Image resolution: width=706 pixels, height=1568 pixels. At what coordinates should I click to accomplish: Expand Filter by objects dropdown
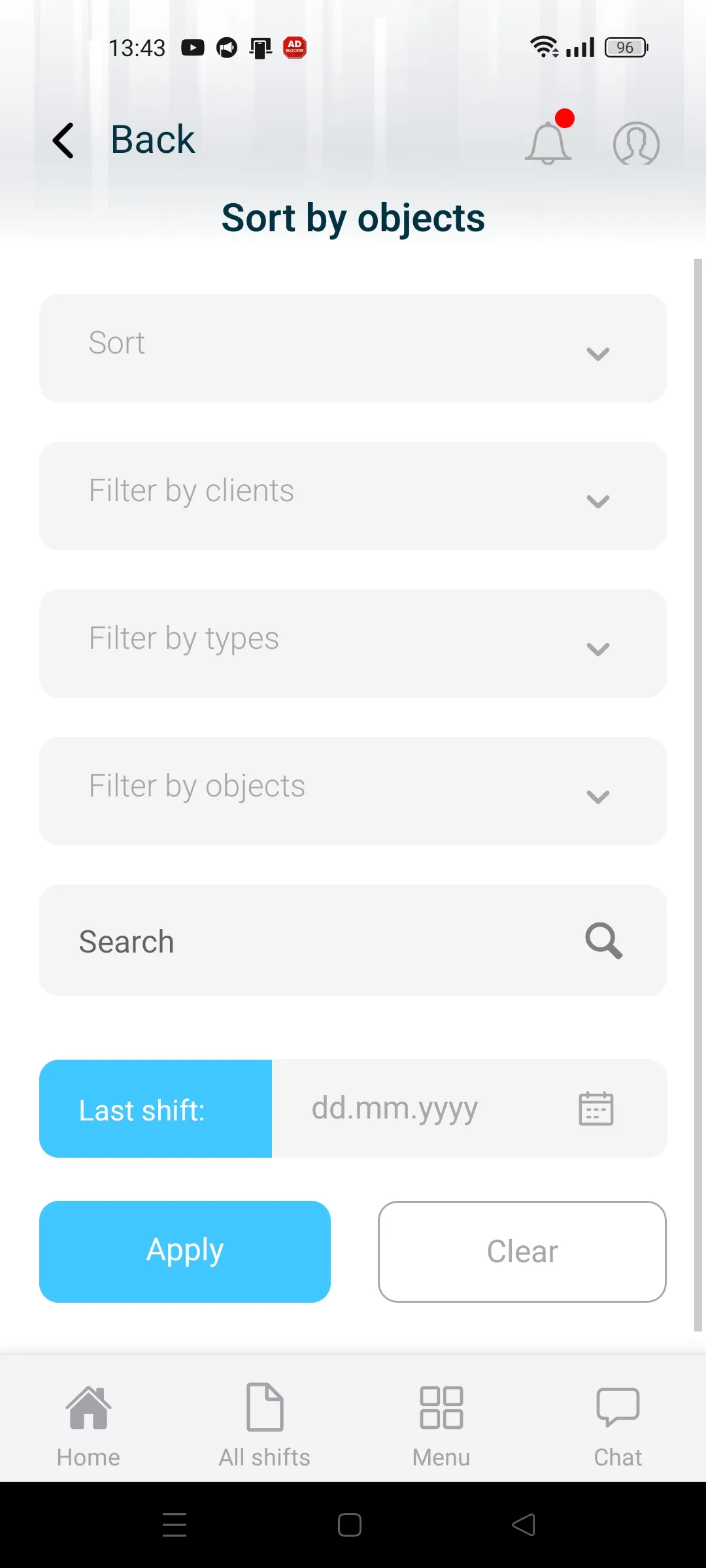(x=353, y=791)
